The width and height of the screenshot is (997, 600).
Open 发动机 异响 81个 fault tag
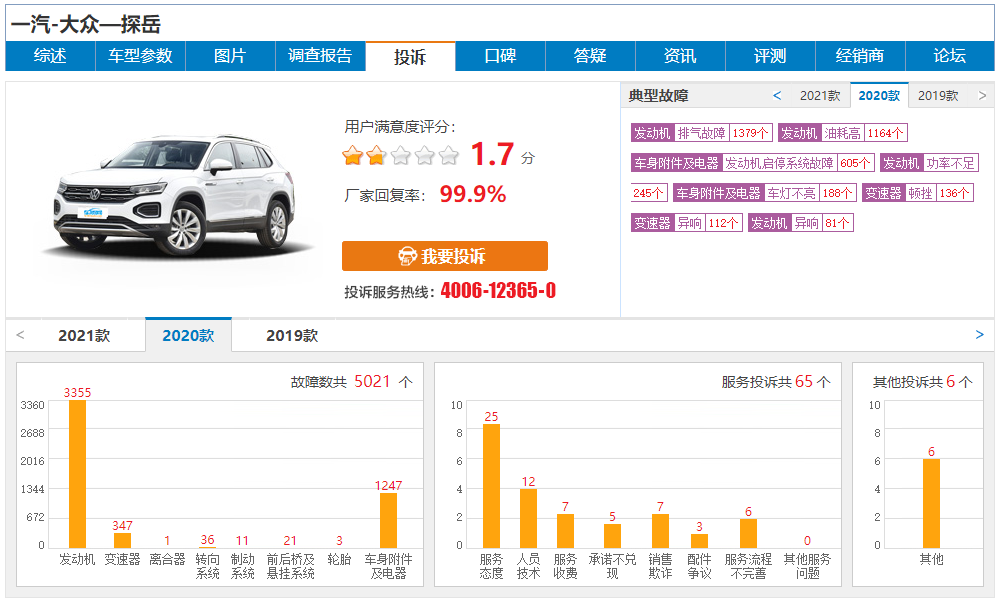click(x=801, y=222)
